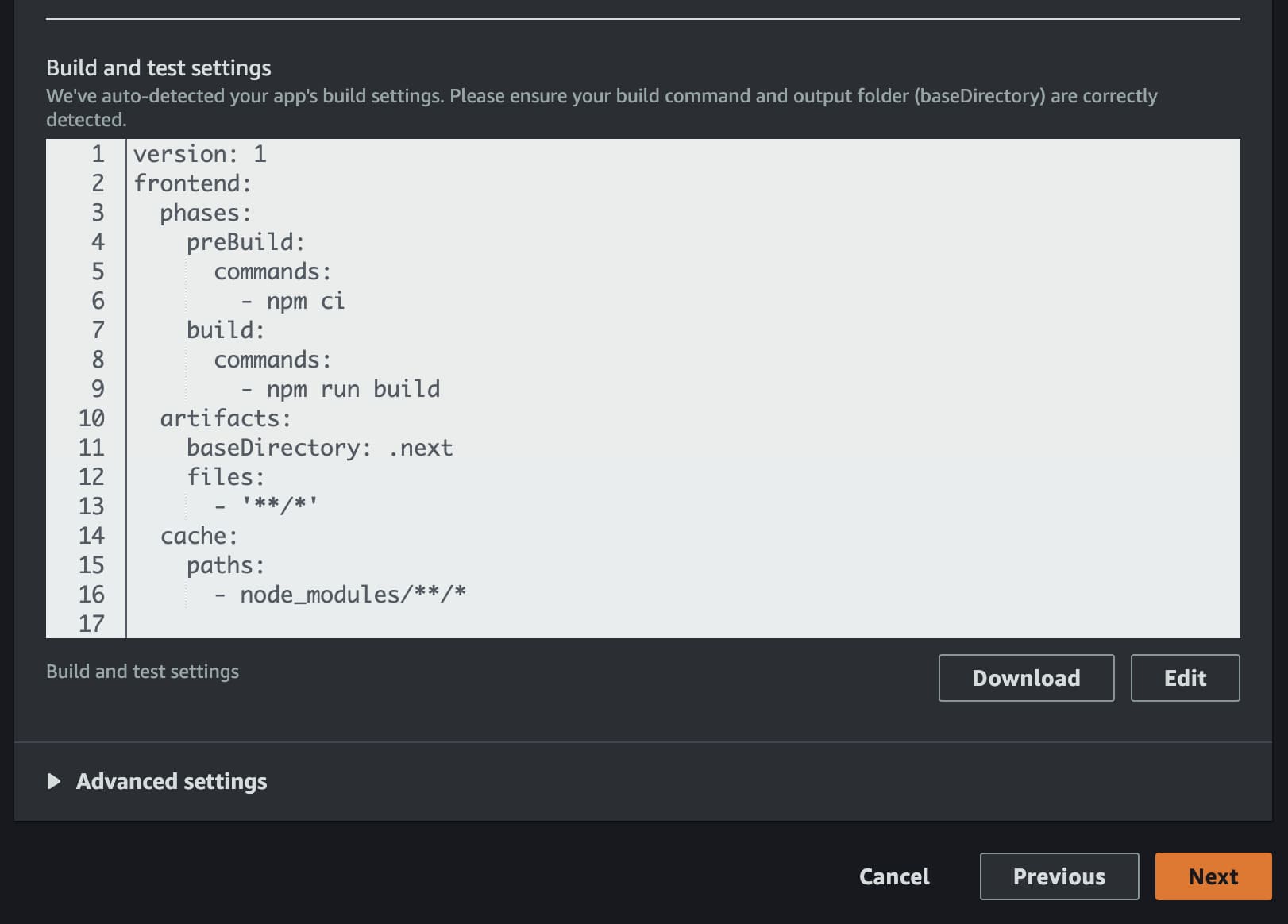The image size is (1288, 924).
Task: Click the 'files:' line in editor
Action: point(226,477)
